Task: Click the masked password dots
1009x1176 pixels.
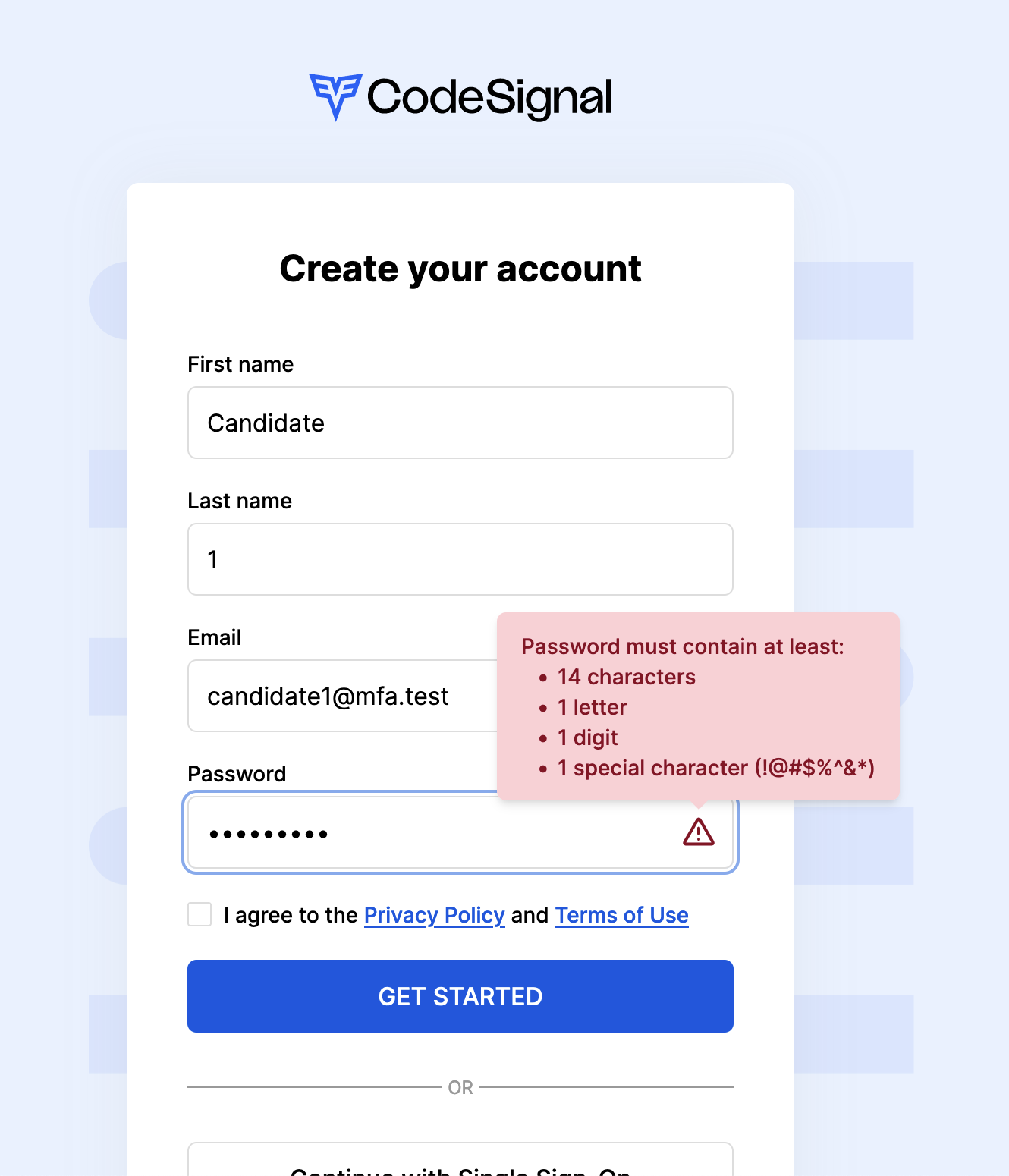Action: coord(268,832)
